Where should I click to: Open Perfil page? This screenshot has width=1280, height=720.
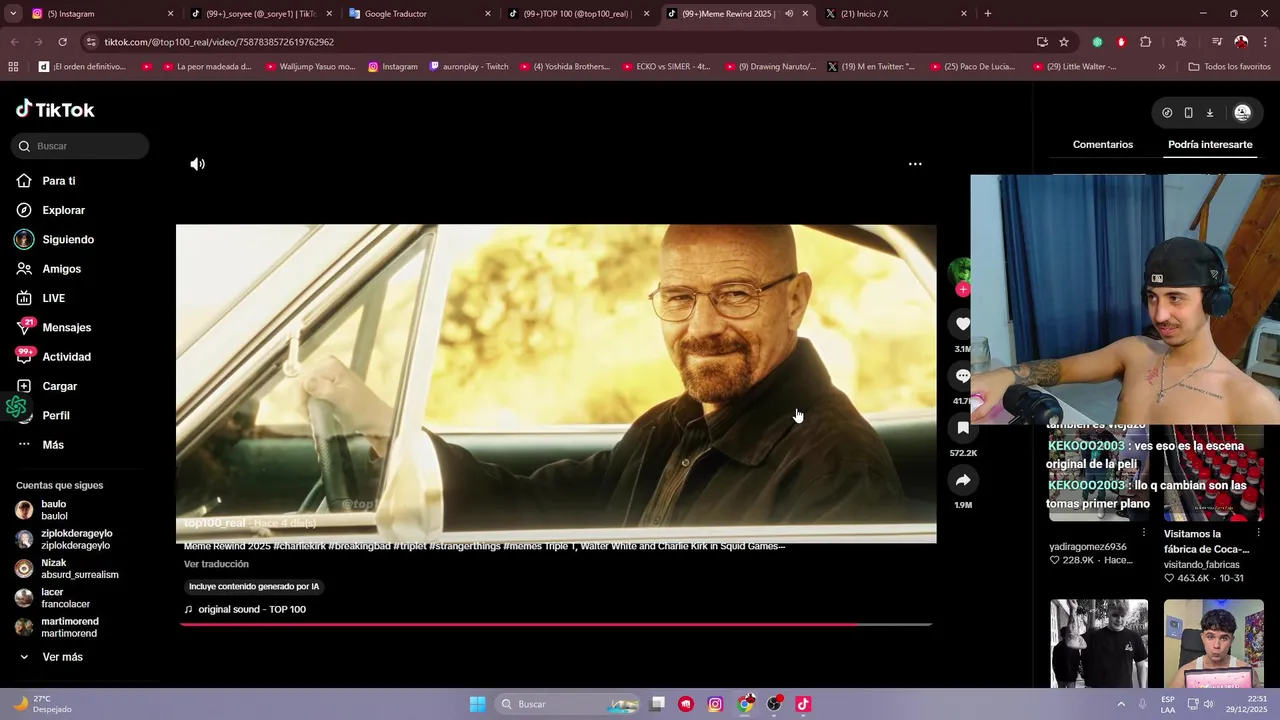click(55, 415)
